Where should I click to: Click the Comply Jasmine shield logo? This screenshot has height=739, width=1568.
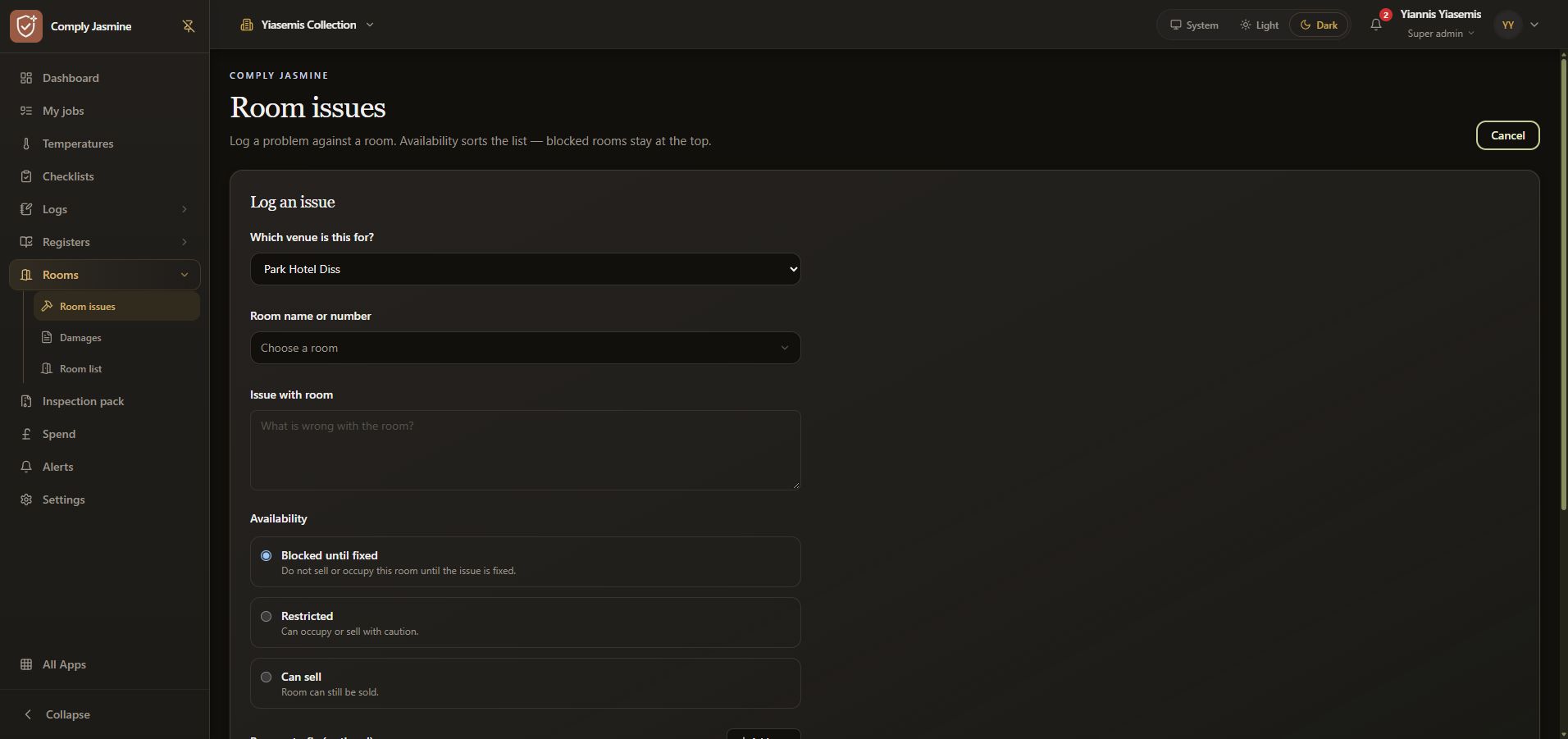click(x=26, y=26)
